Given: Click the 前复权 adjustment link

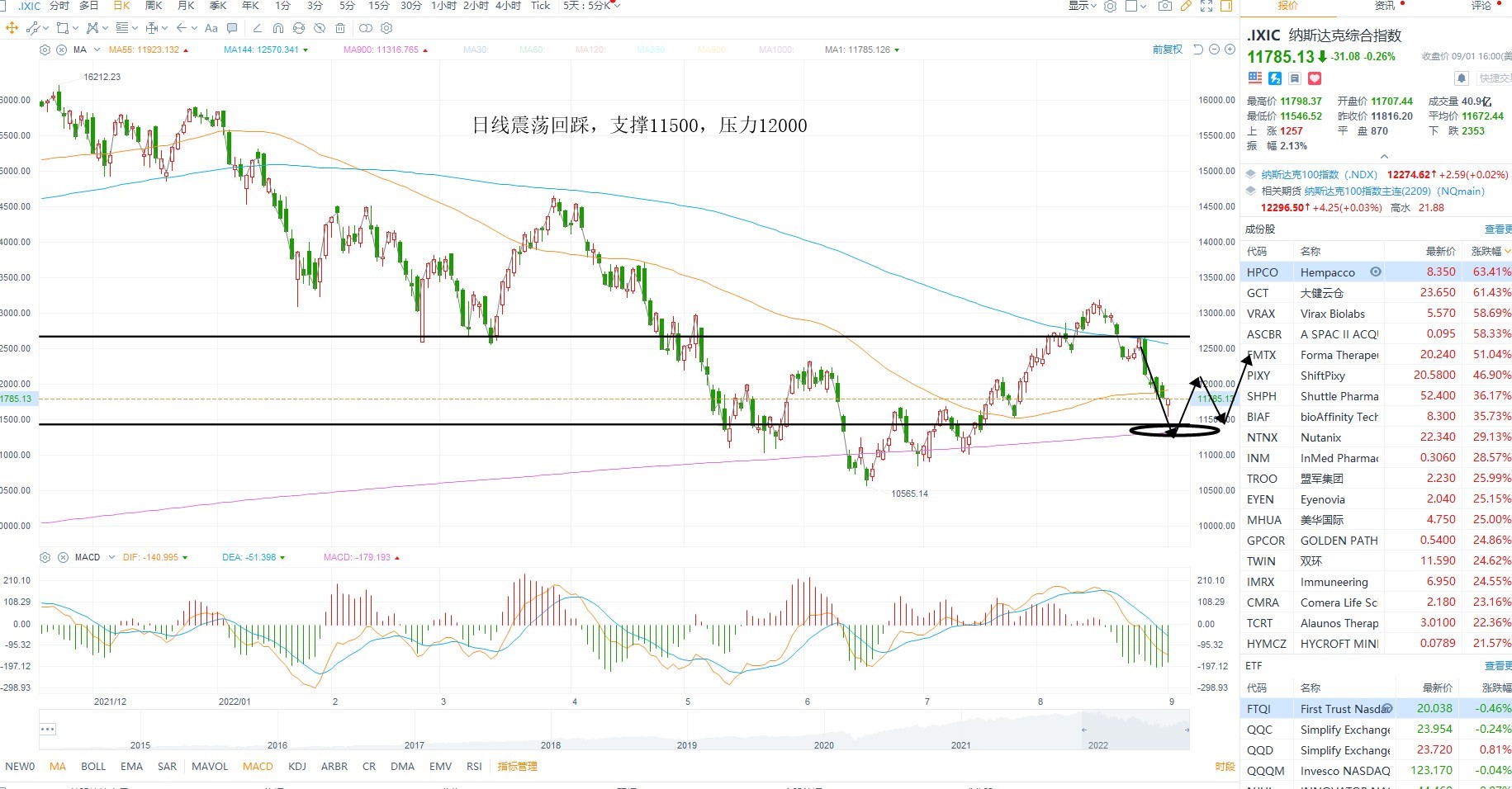Looking at the screenshot, I should pyautogui.click(x=1168, y=50).
